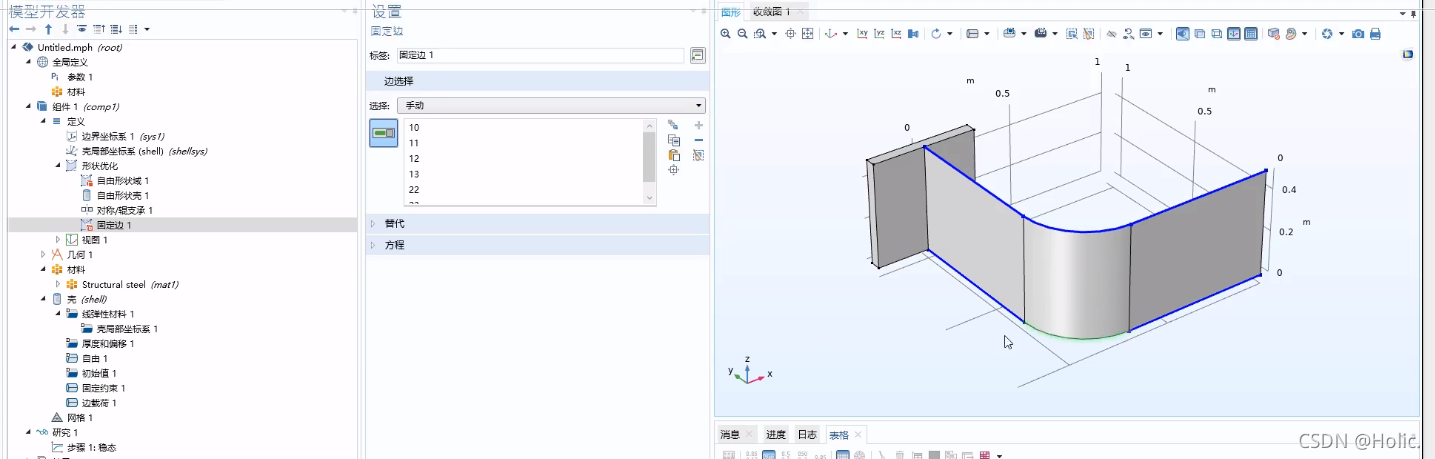
Task: Toggle the activate selection switch
Action: point(384,132)
